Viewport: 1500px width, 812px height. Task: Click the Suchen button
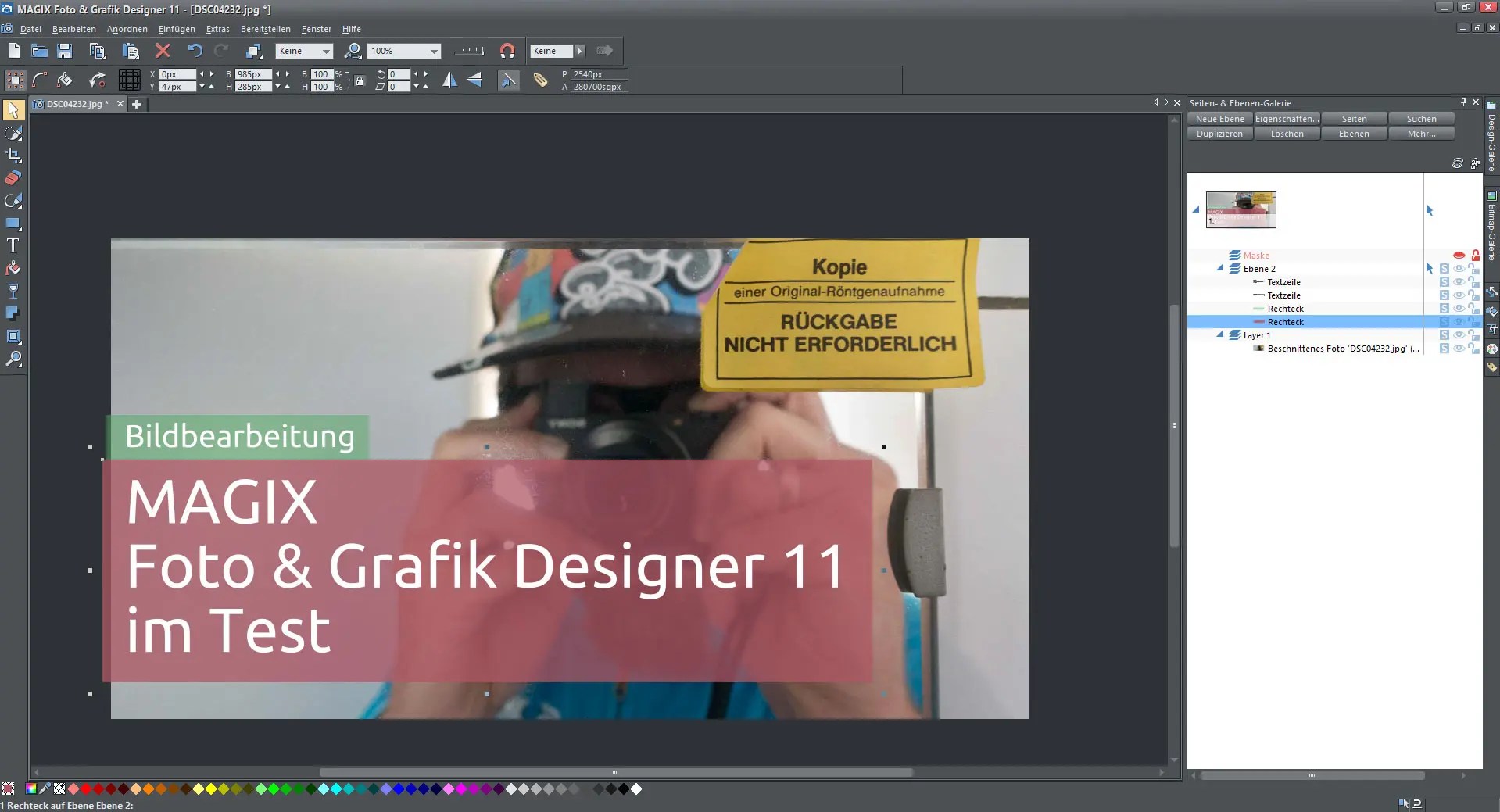click(x=1421, y=119)
